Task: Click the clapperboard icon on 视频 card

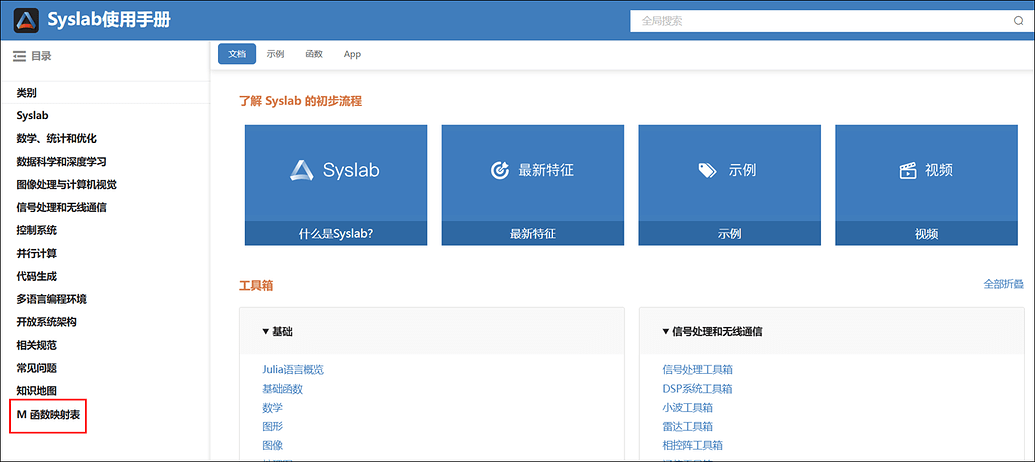Action: [x=908, y=170]
